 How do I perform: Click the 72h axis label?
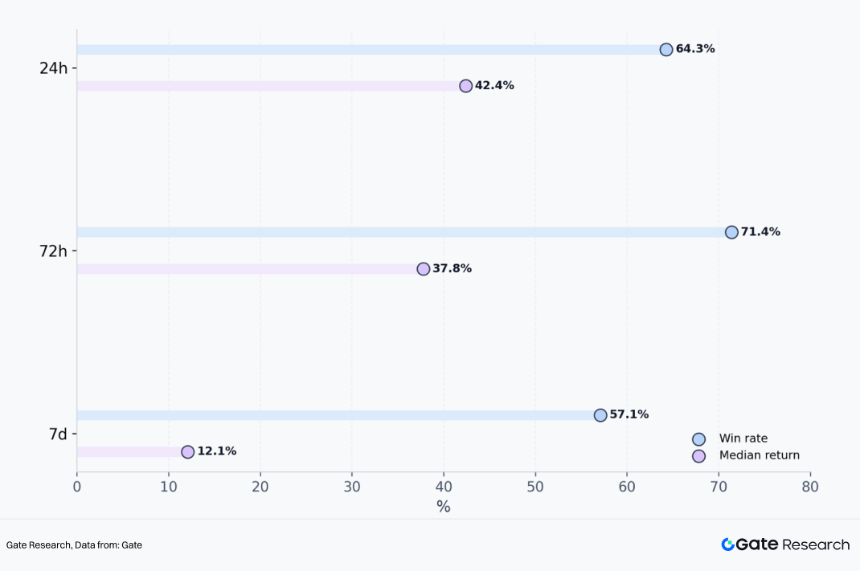pyautogui.click(x=53, y=251)
